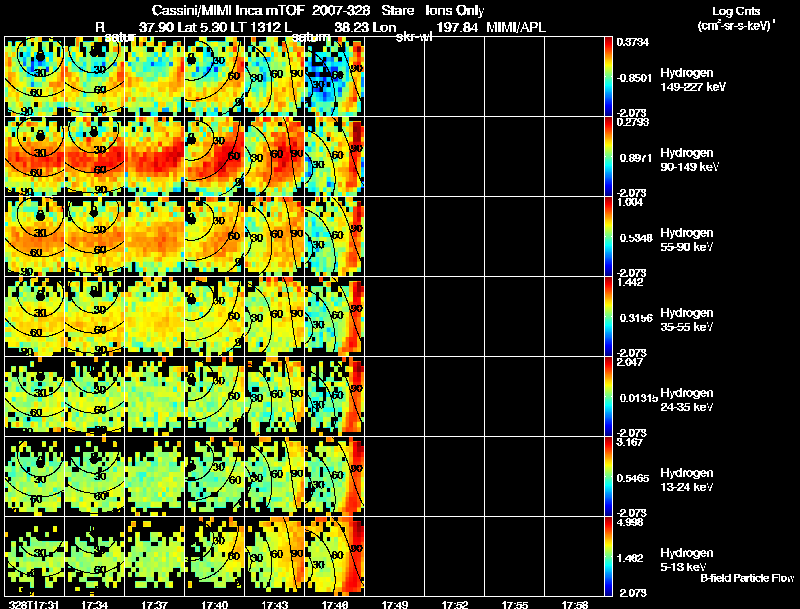Select the 17:46 image in Hydrogen 35-55 keV row
The width and height of the screenshot is (800, 609).
click(x=335, y=317)
